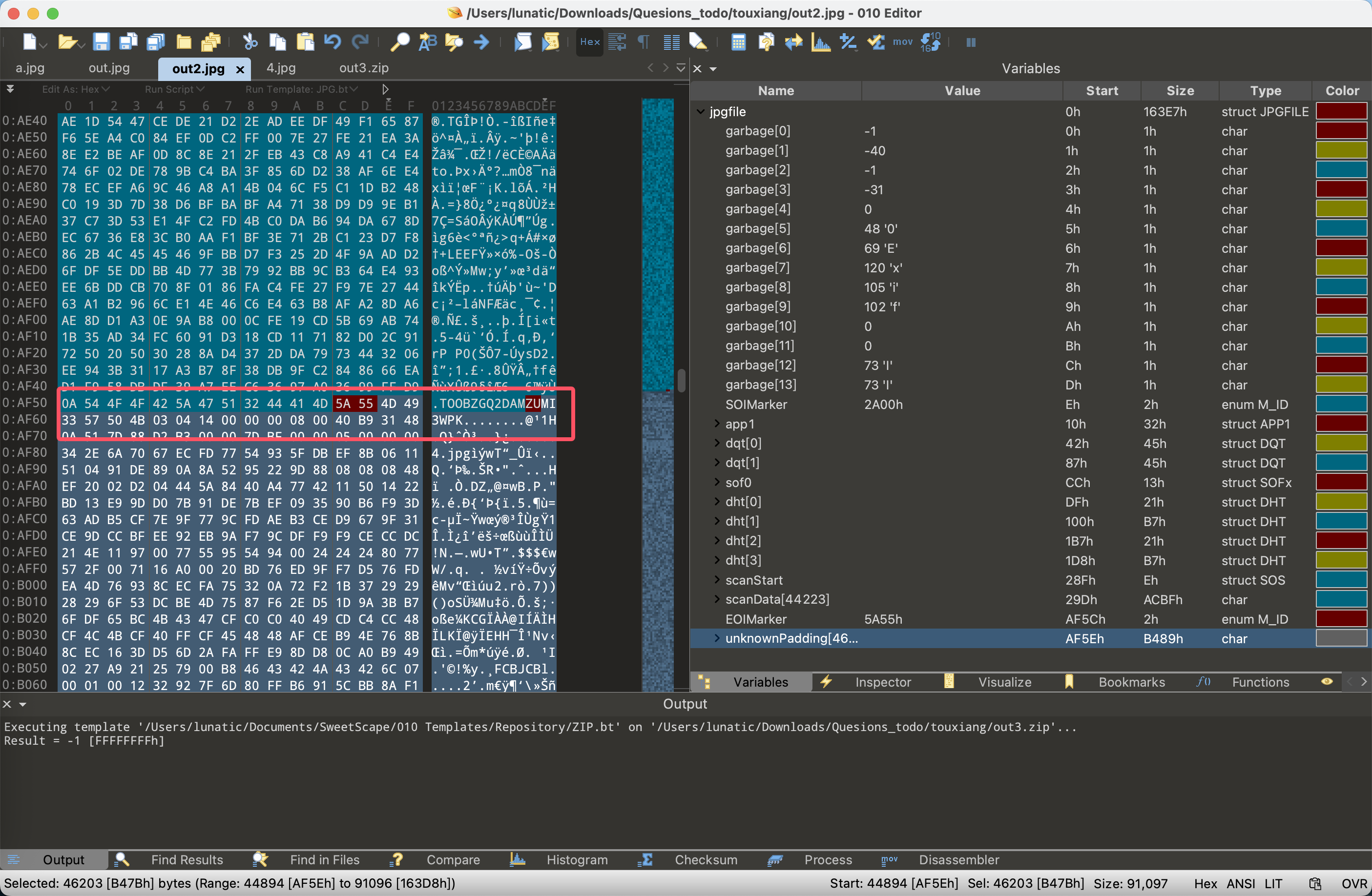Select the SOIMarker variable row
1372x896 pixels.
(1030, 404)
